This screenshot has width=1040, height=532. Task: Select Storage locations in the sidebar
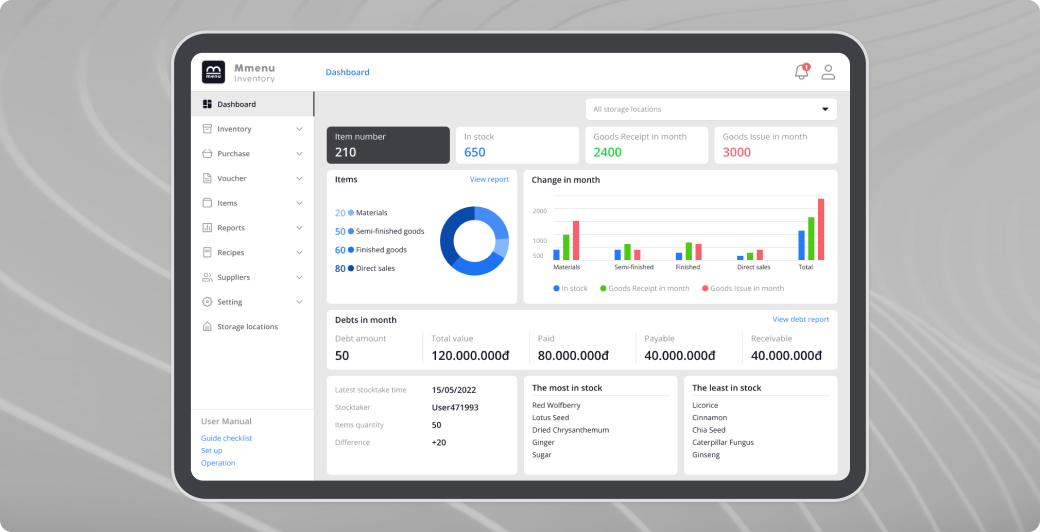pyautogui.click(x=247, y=327)
